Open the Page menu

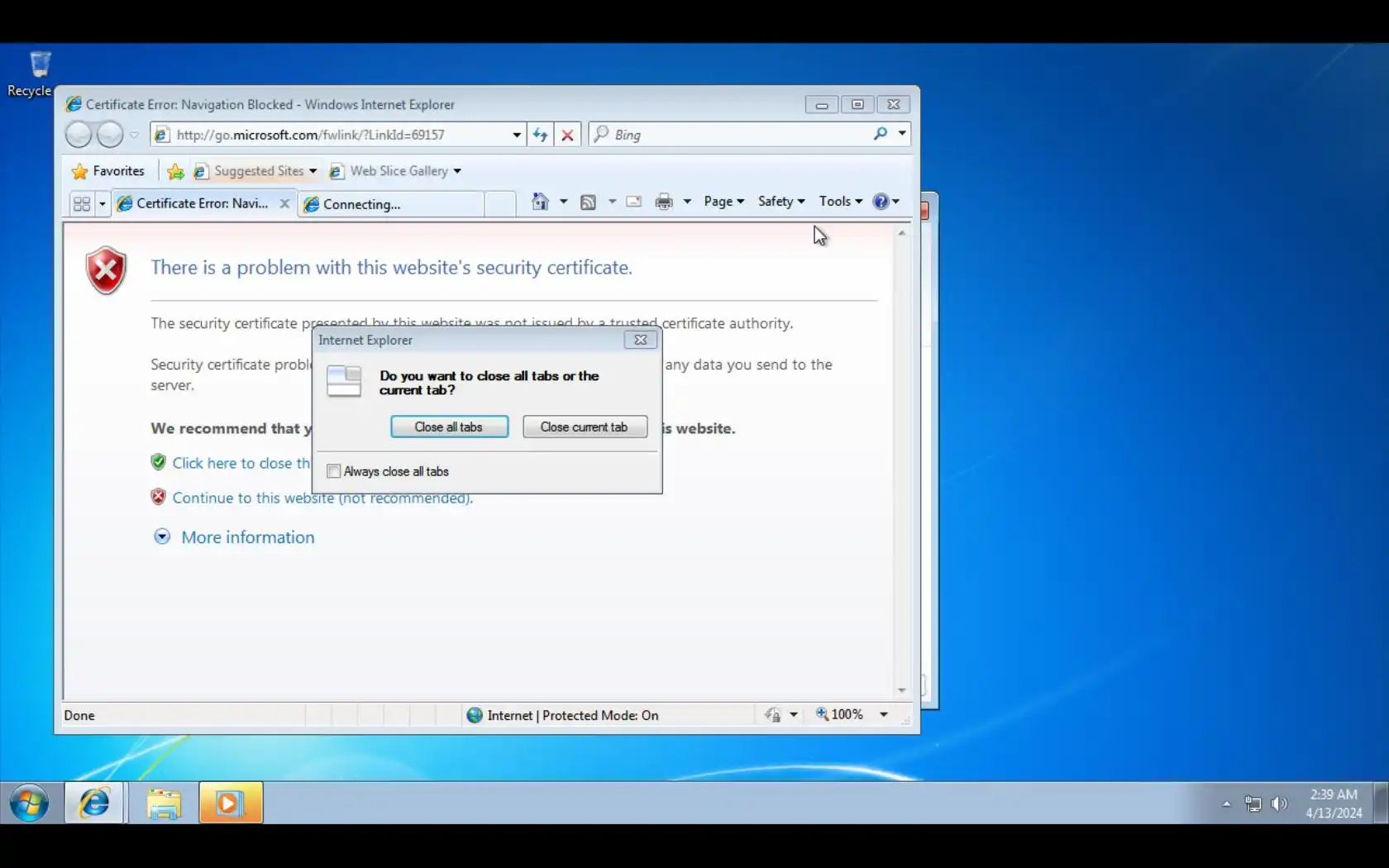[x=724, y=202]
